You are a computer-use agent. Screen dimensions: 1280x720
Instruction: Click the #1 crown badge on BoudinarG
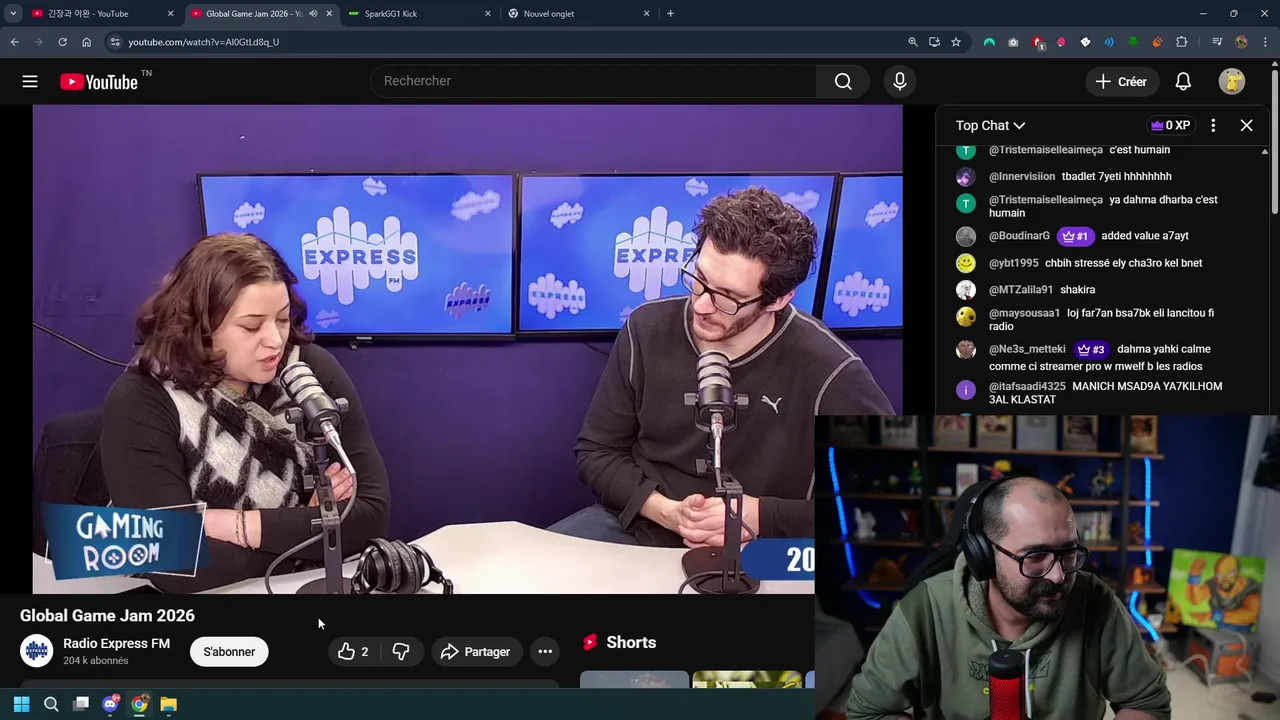pos(1075,236)
